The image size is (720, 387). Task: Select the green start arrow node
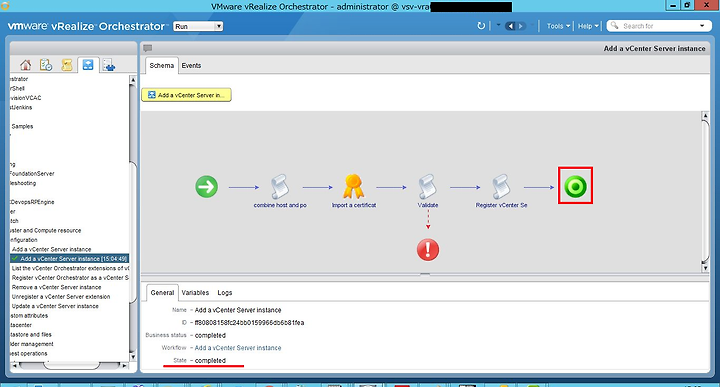click(x=207, y=187)
